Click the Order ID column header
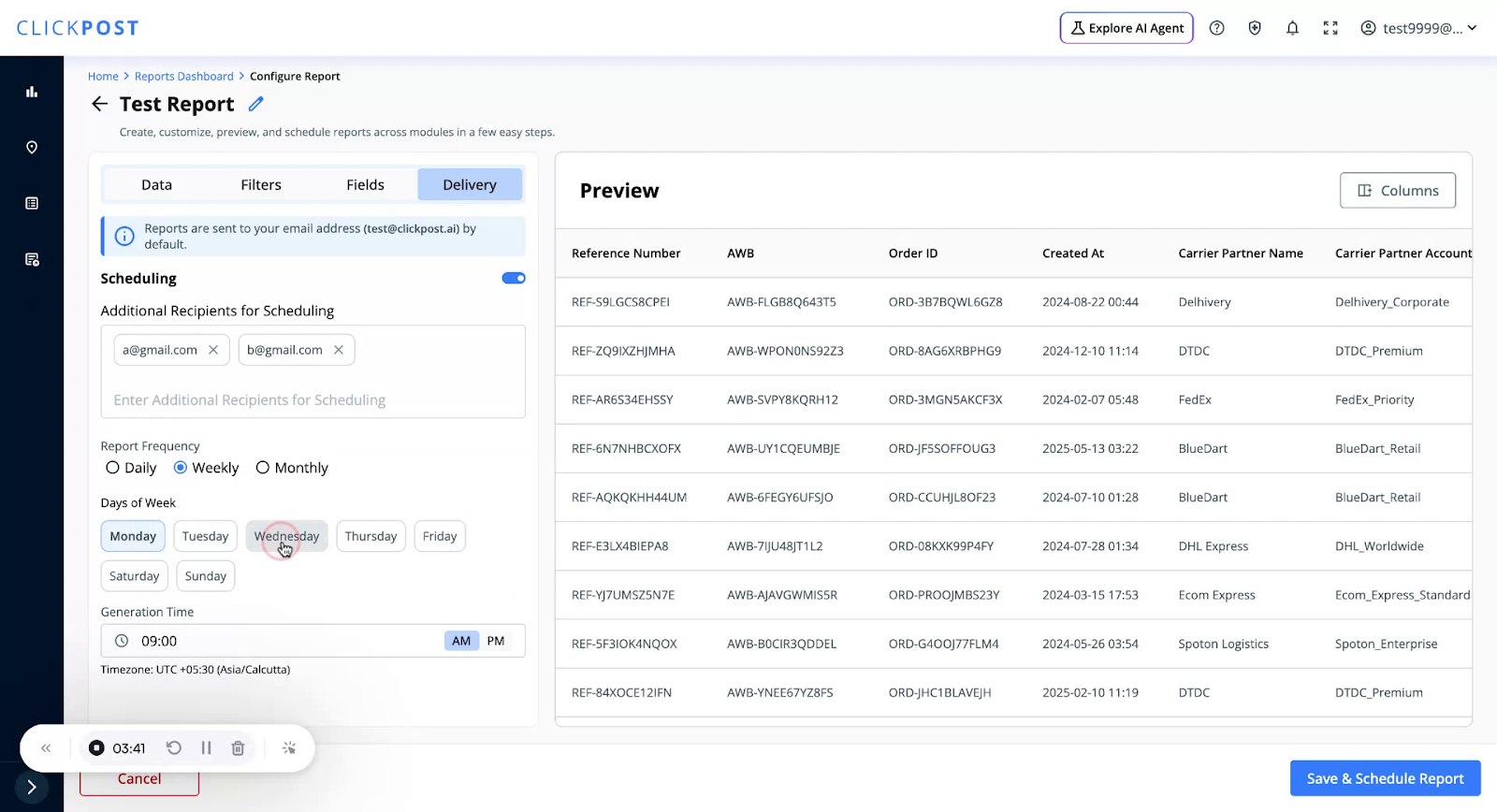Image resolution: width=1497 pixels, height=812 pixels. [x=913, y=254]
